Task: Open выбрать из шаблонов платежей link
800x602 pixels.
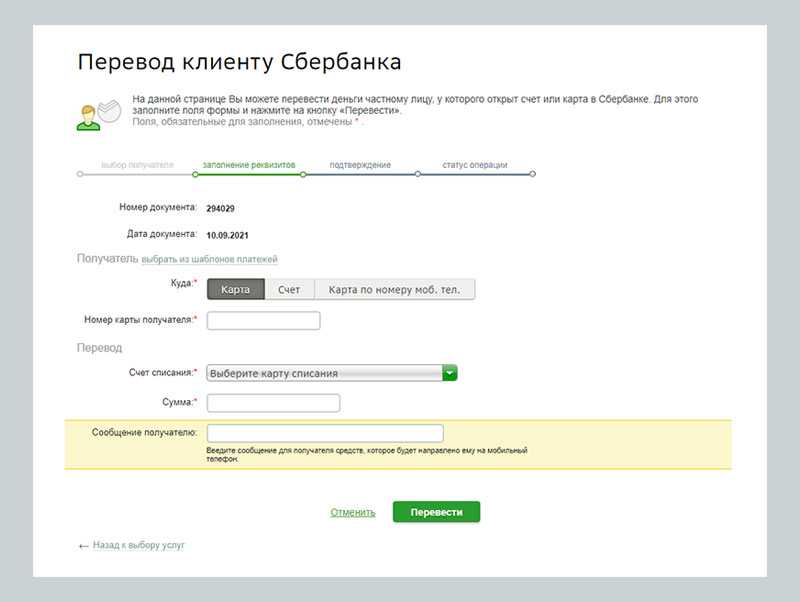Action: point(209,259)
